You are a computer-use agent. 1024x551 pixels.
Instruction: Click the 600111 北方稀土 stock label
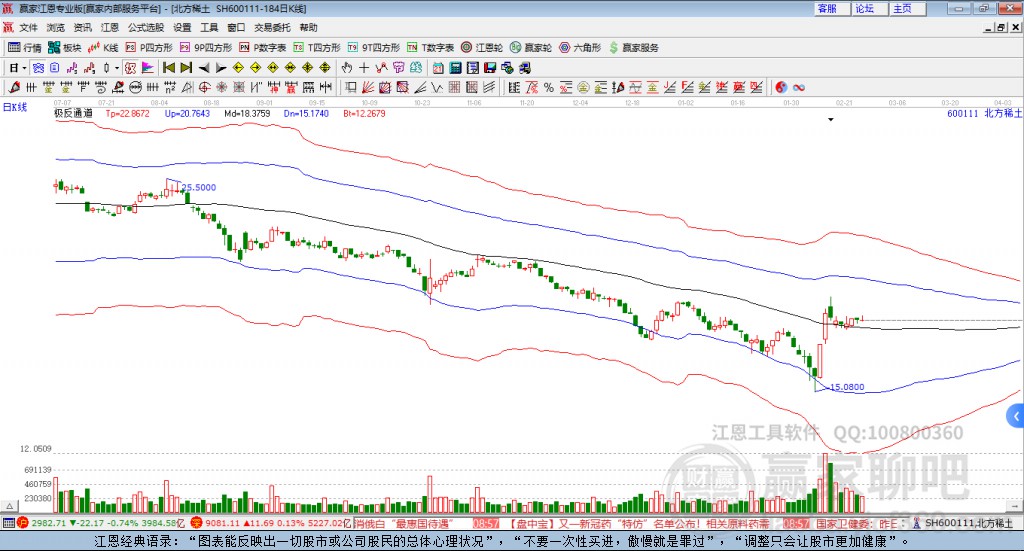[984, 113]
